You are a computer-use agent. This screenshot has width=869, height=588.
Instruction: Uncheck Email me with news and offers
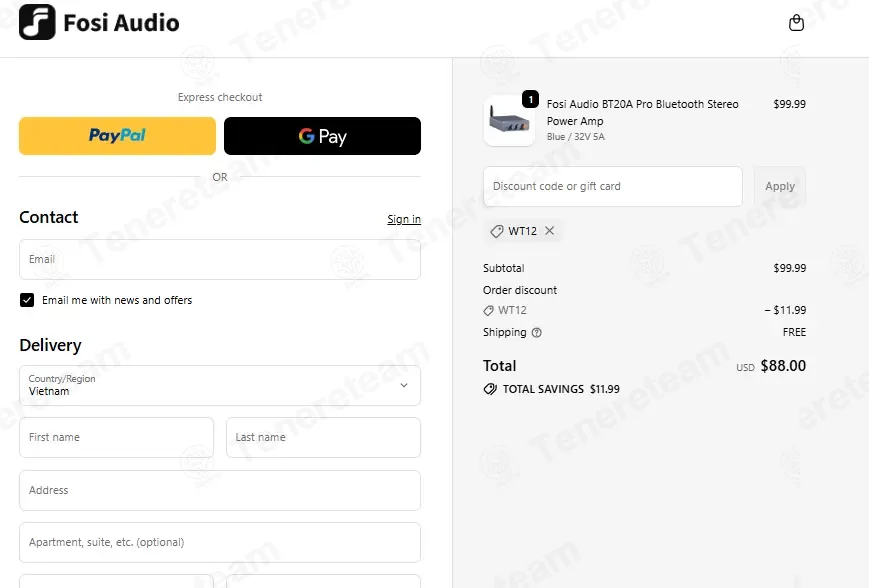(27, 300)
